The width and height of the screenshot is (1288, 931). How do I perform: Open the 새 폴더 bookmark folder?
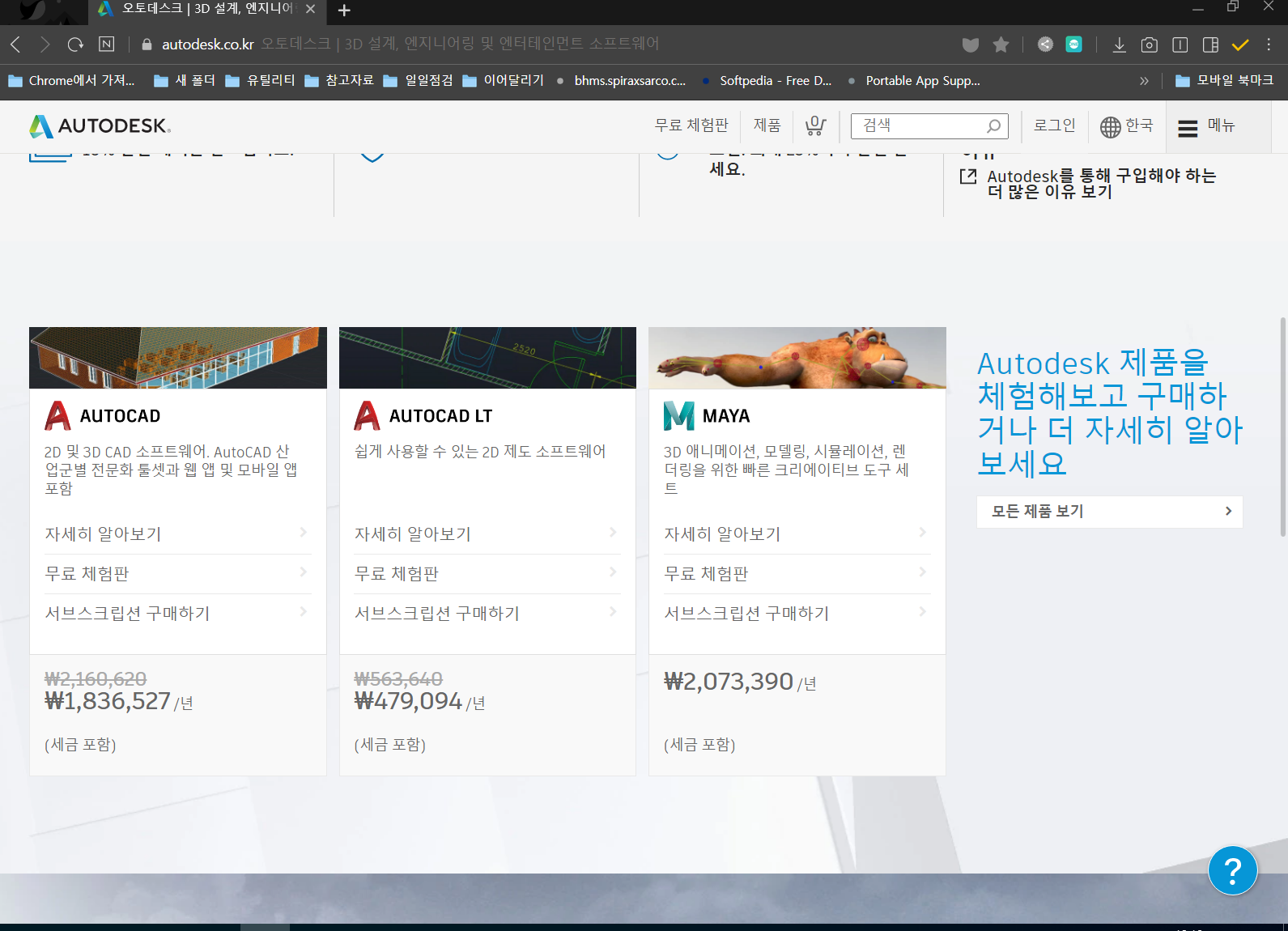tap(185, 81)
